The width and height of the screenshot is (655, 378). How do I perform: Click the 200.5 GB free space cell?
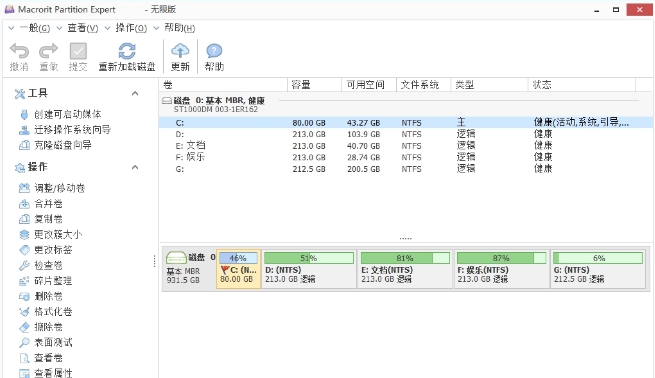(363, 169)
